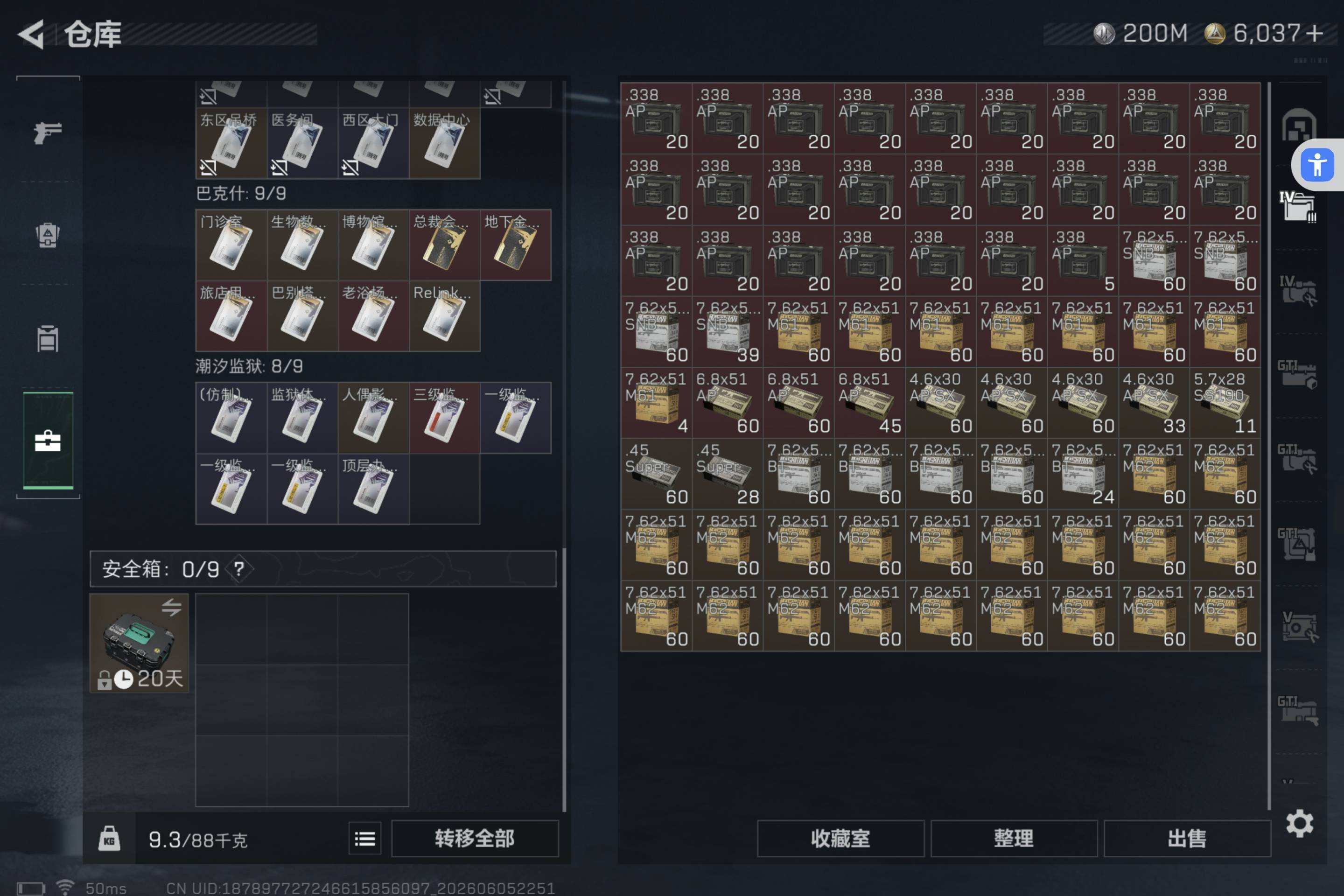Select the 人偶影... key card
The width and height of the screenshot is (1344, 896).
[x=374, y=418]
